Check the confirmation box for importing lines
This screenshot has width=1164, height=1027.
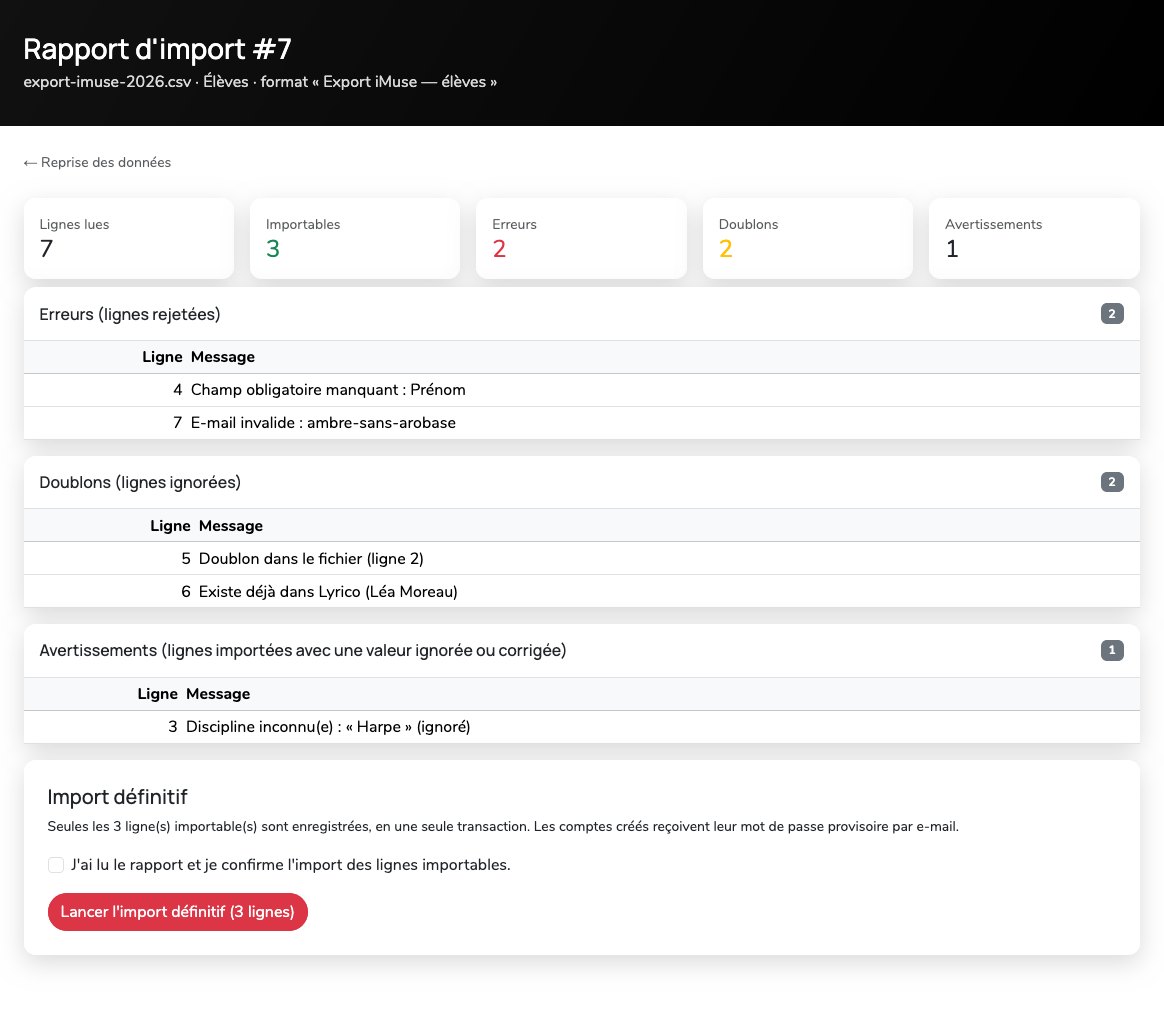point(56,864)
